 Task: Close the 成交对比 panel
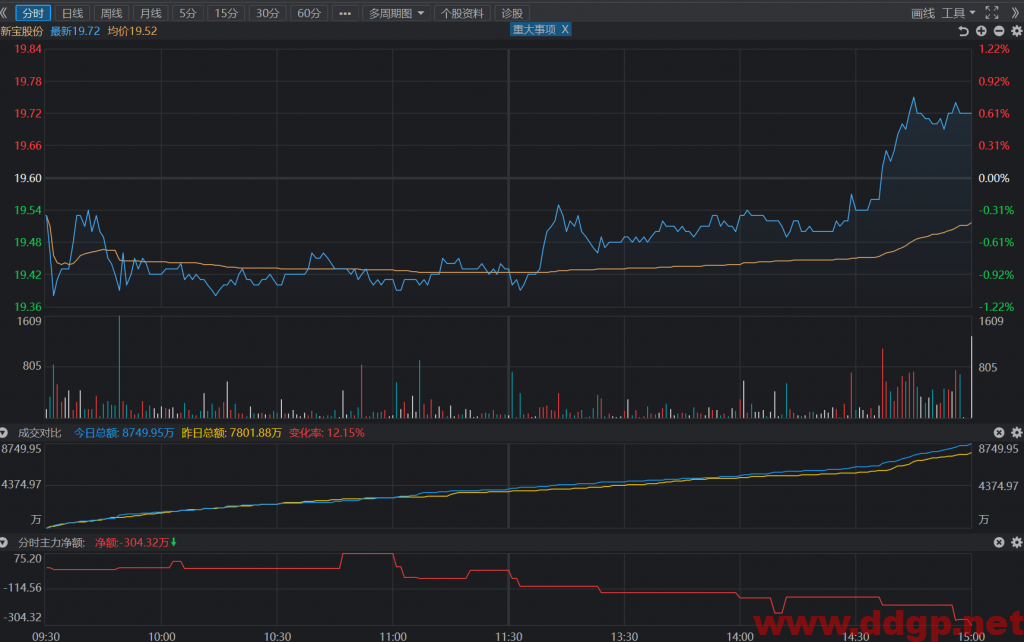(x=999, y=432)
